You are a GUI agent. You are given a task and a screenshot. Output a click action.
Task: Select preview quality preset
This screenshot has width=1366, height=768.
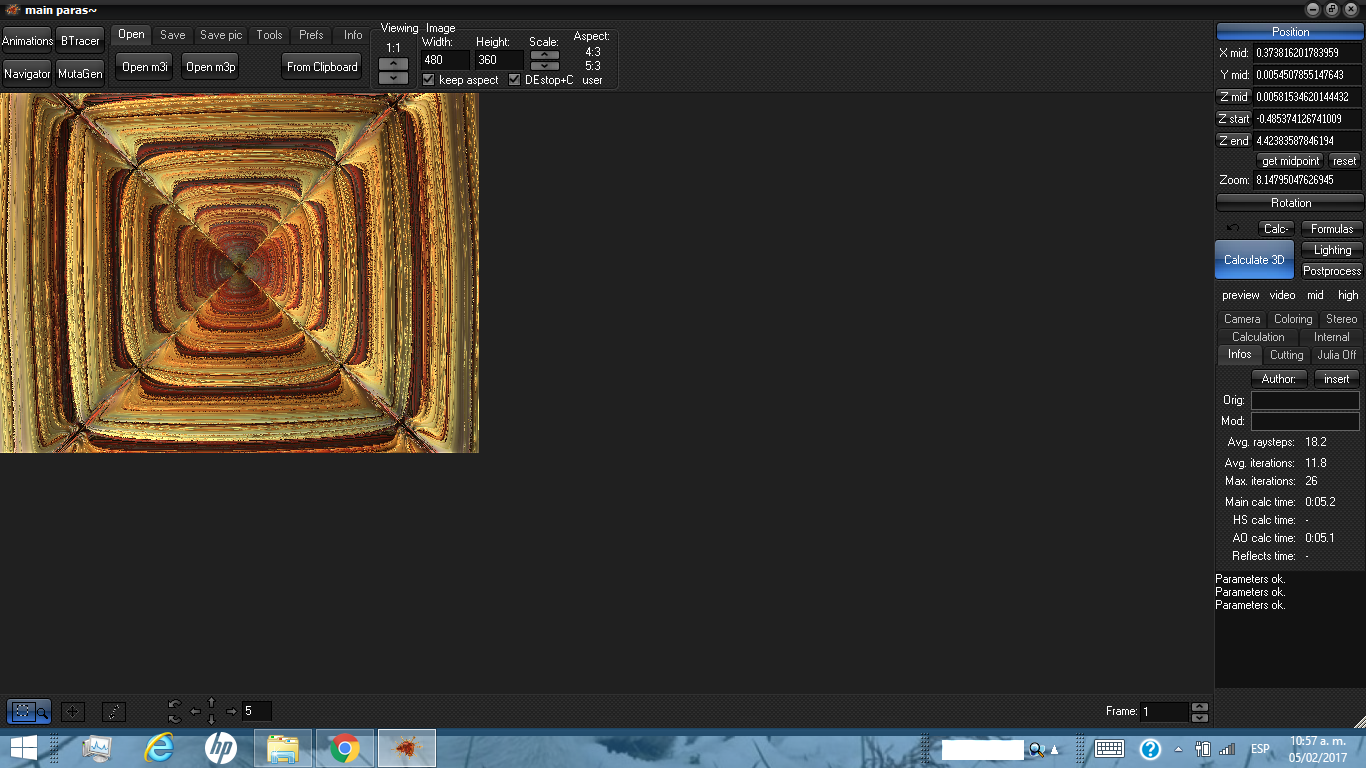tap(1241, 295)
